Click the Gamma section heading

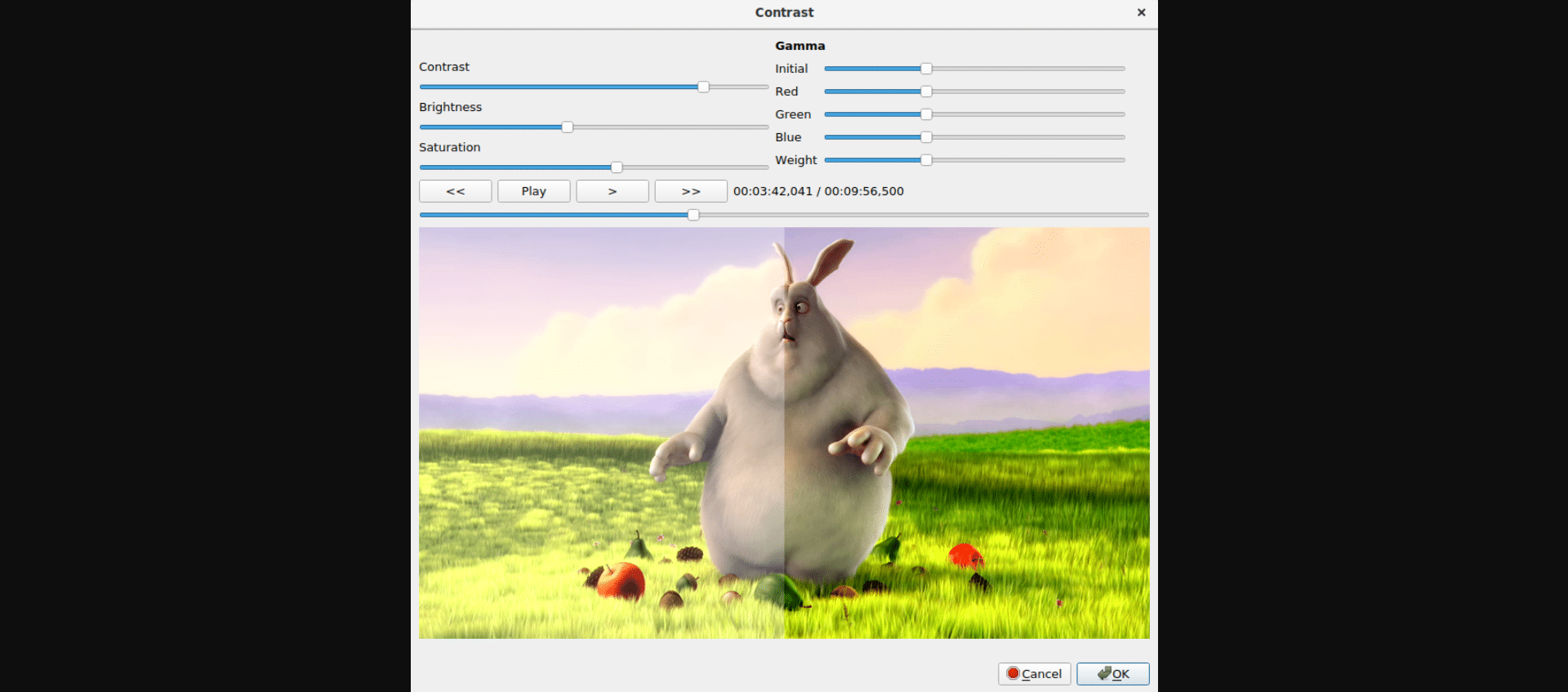pos(800,46)
